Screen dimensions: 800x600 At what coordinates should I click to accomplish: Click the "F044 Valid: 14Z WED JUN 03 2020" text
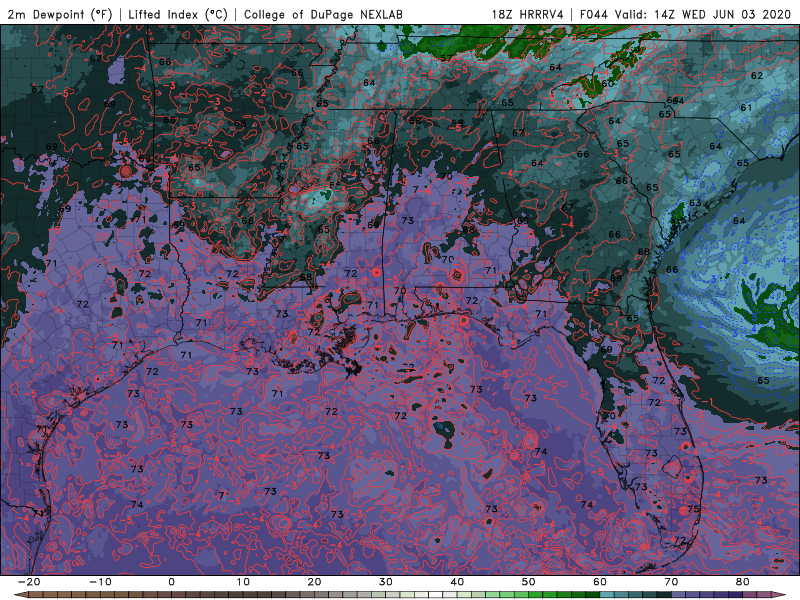[685, 14]
